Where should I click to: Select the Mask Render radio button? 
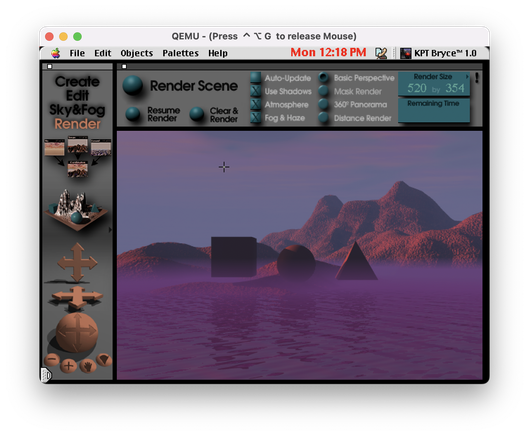pyautogui.click(x=324, y=91)
